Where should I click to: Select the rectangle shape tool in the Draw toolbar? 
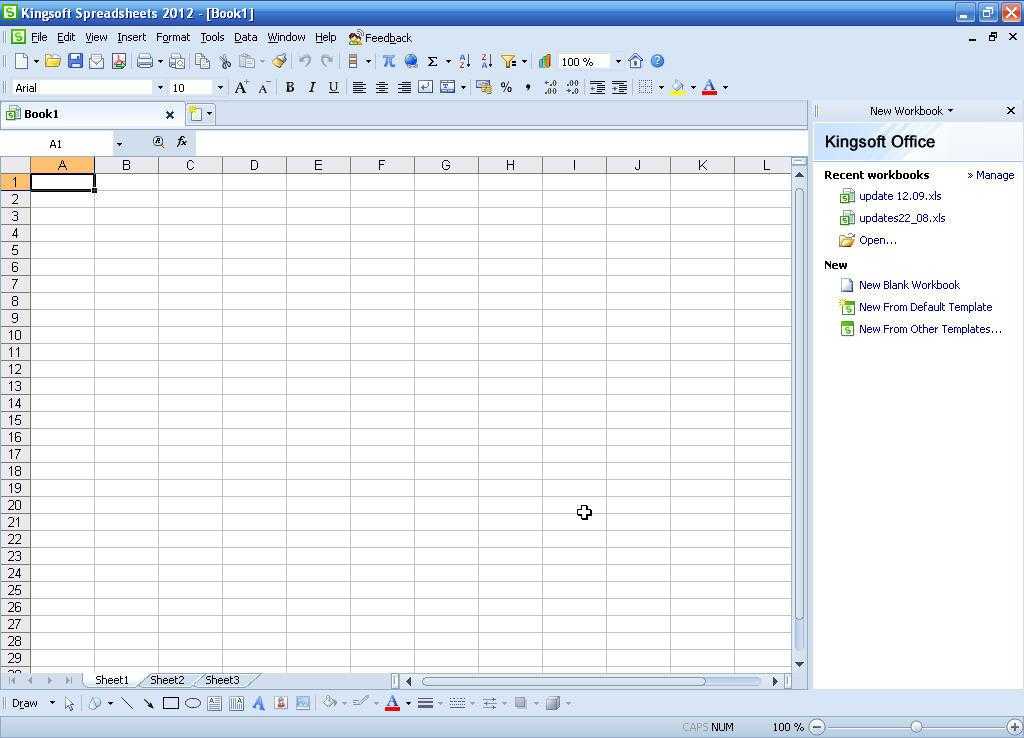[171, 703]
